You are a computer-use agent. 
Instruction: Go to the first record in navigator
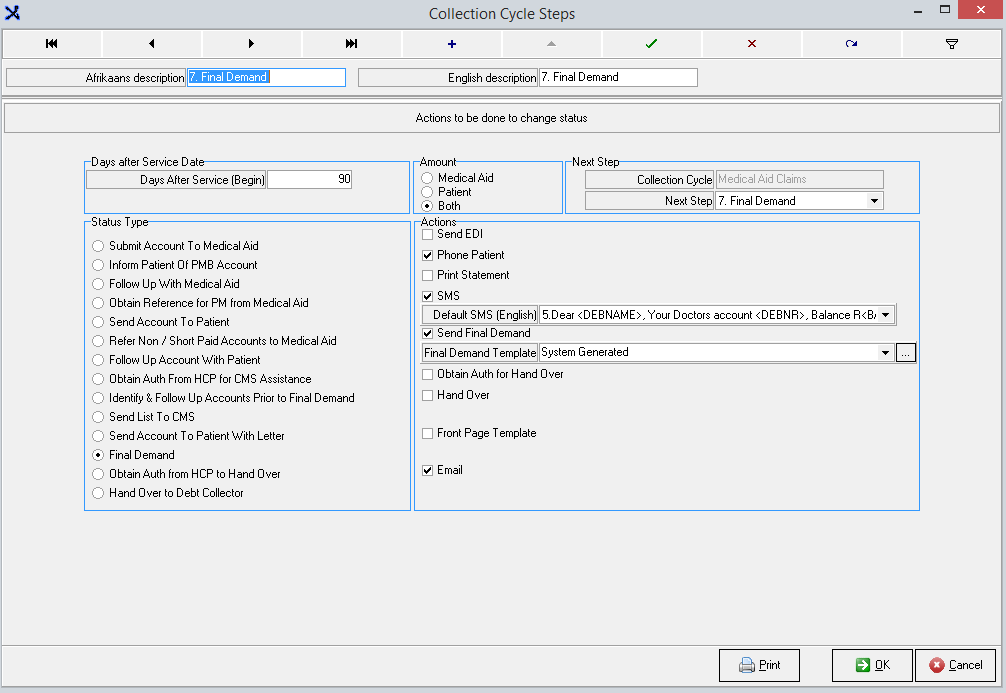pos(52,44)
